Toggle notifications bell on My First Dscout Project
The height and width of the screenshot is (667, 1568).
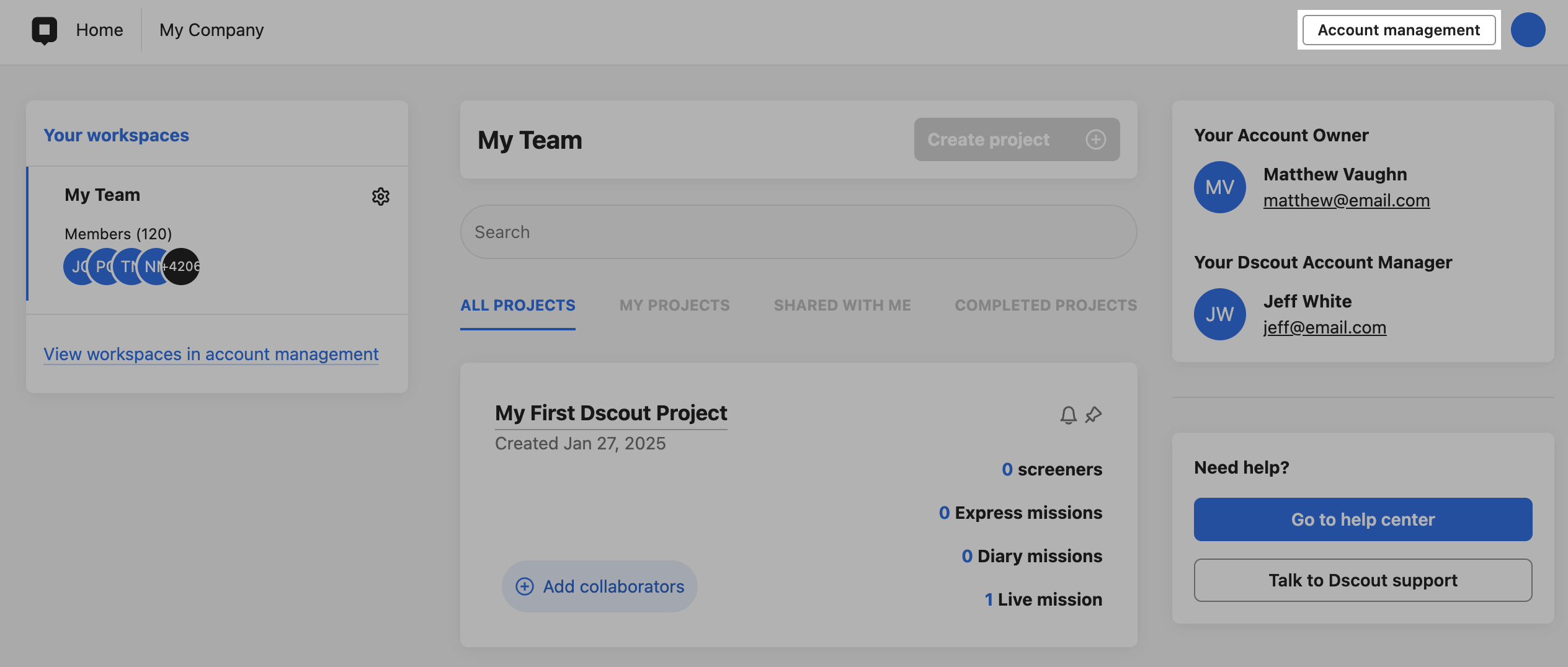coord(1068,415)
